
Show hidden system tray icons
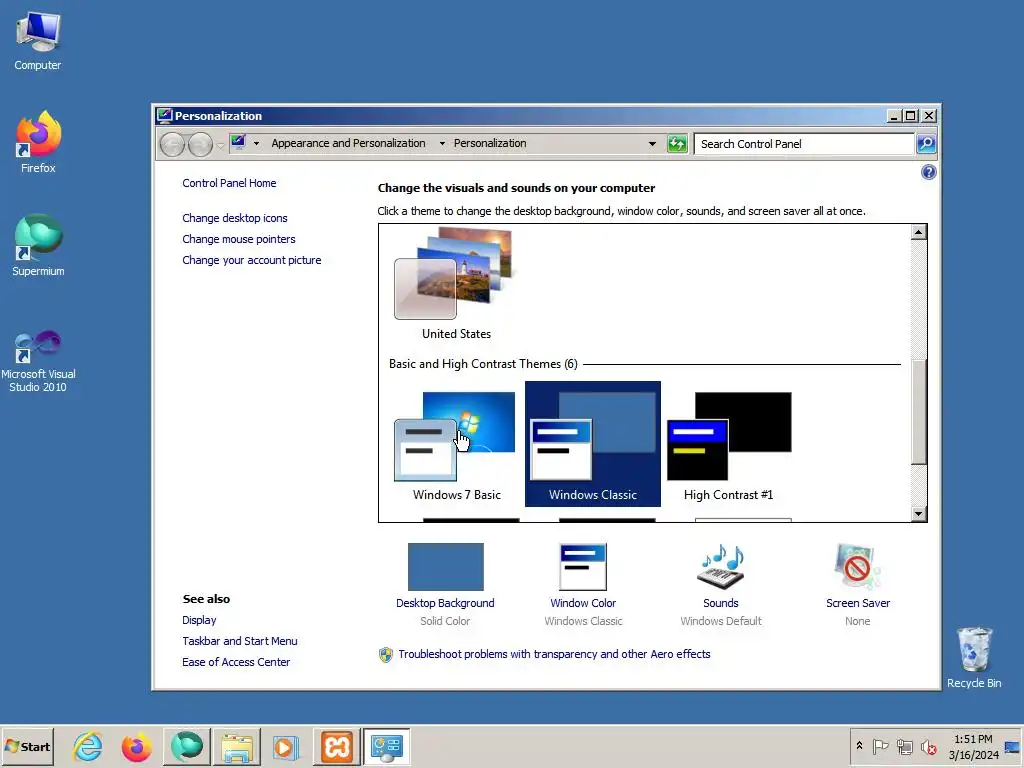pyautogui.click(x=859, y=746)
